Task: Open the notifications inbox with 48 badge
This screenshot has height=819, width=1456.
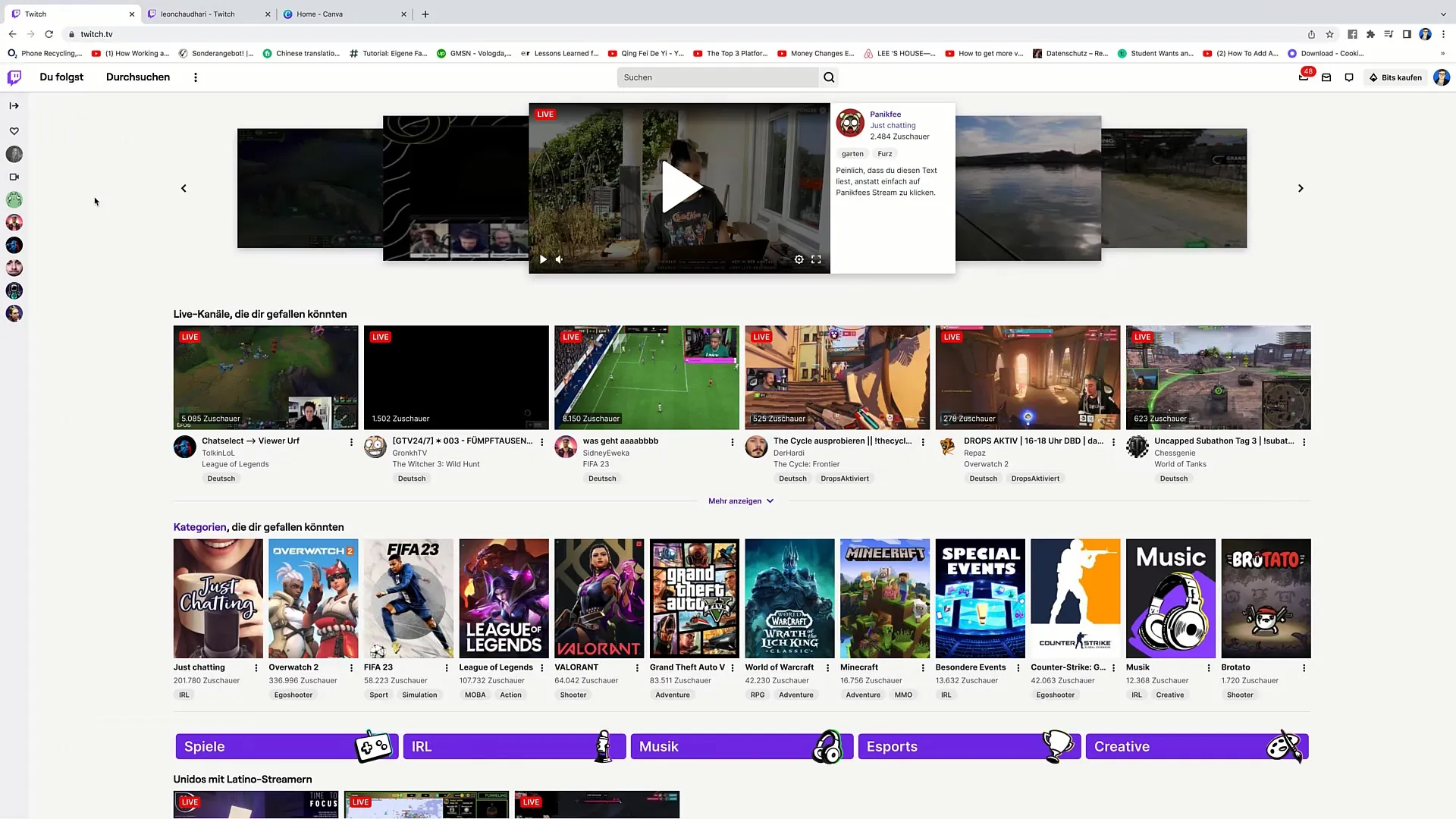Action: (x=1304, y=77)
